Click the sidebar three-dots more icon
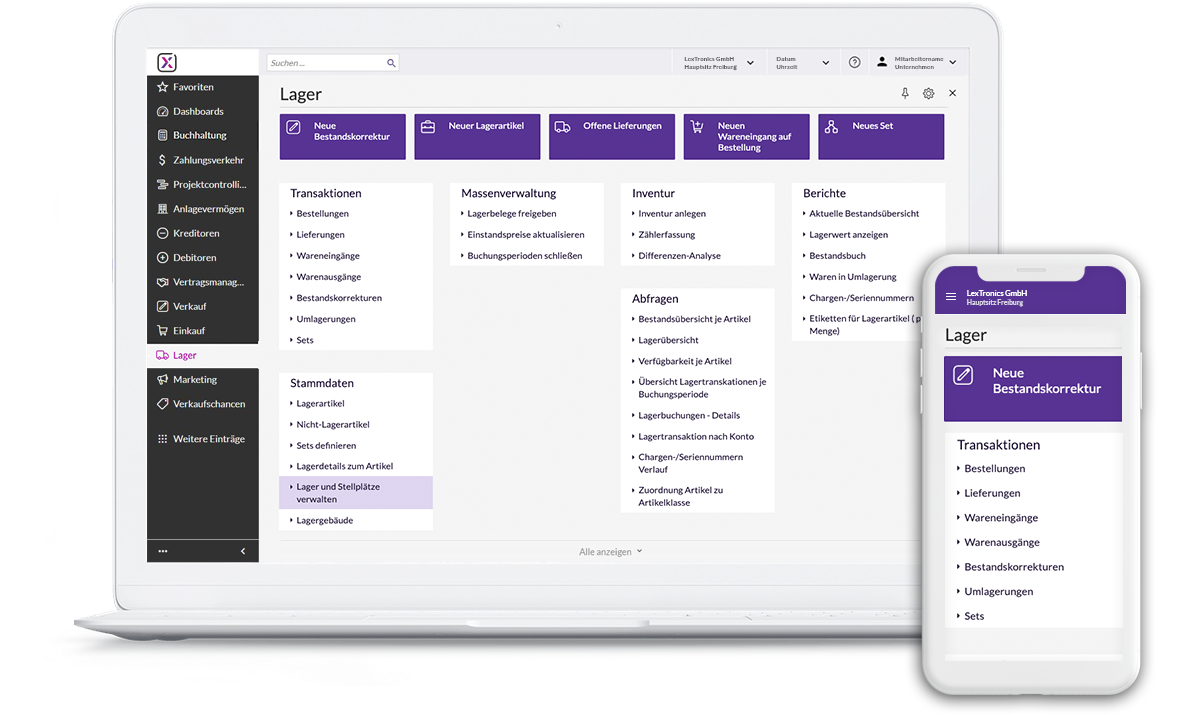This screenshot has width=1200, height=715. point(163,551)
